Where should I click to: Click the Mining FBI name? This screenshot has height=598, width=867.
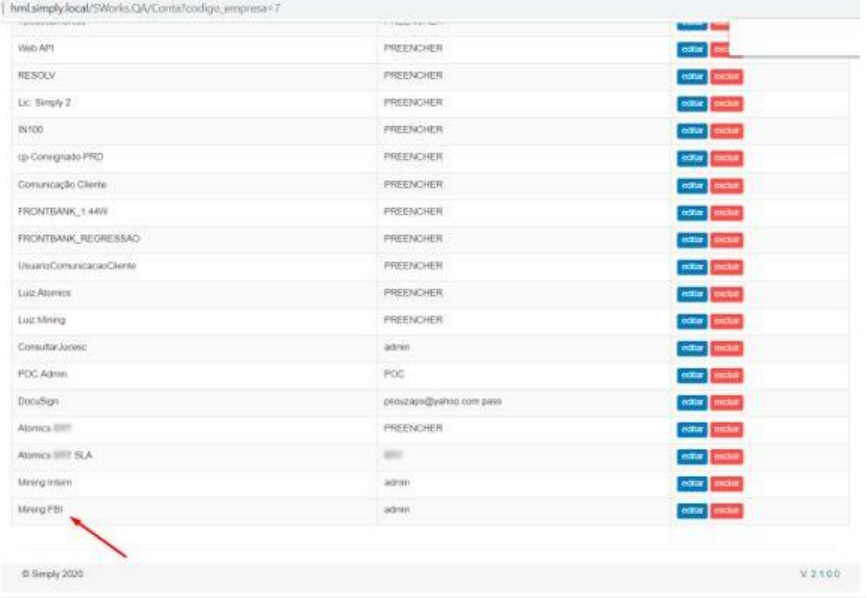point(40,509)
